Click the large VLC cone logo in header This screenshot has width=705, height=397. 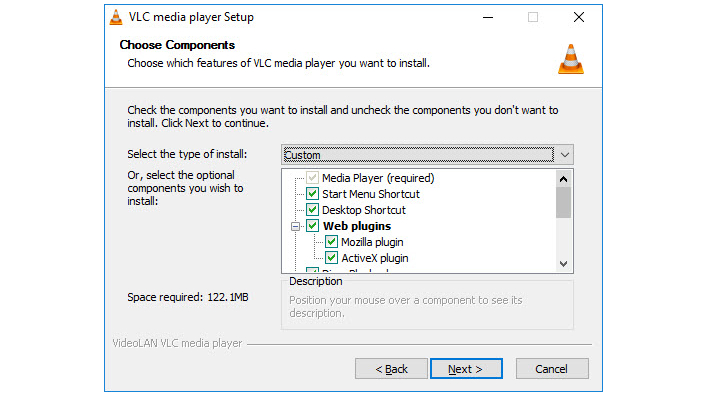tap(571, 59)
